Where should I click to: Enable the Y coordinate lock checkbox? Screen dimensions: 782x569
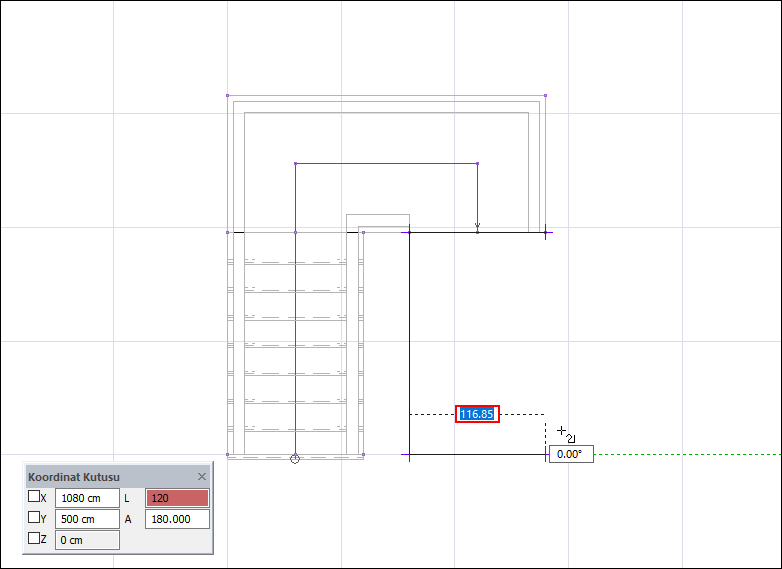point(34,517)
